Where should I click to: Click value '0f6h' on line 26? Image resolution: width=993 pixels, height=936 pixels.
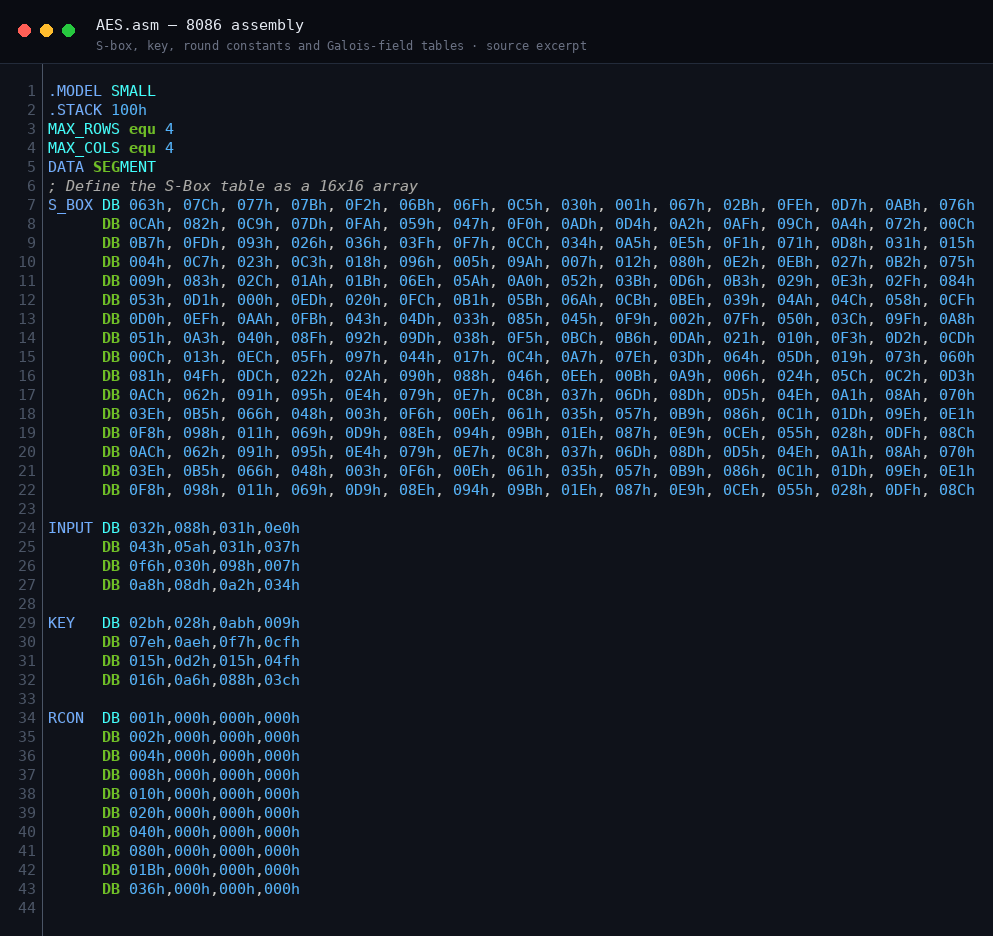(x=147, y=566)
